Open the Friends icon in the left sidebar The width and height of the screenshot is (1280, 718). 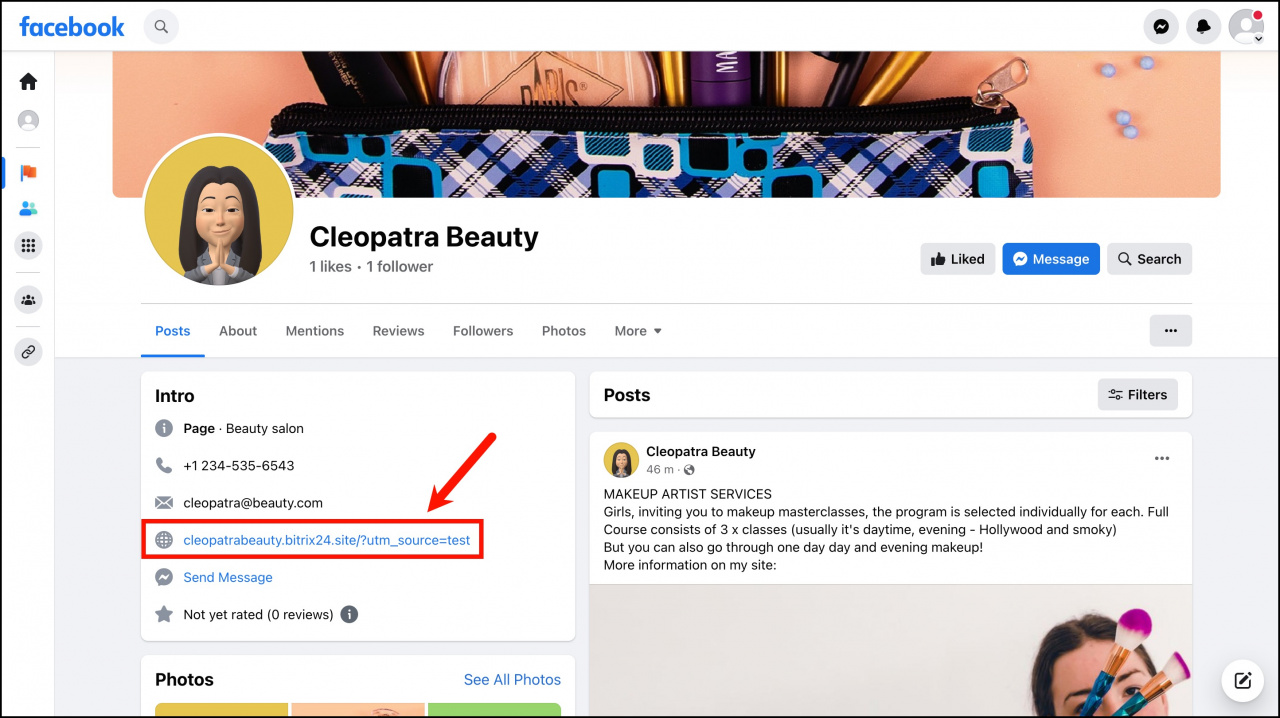click(28, 209)
